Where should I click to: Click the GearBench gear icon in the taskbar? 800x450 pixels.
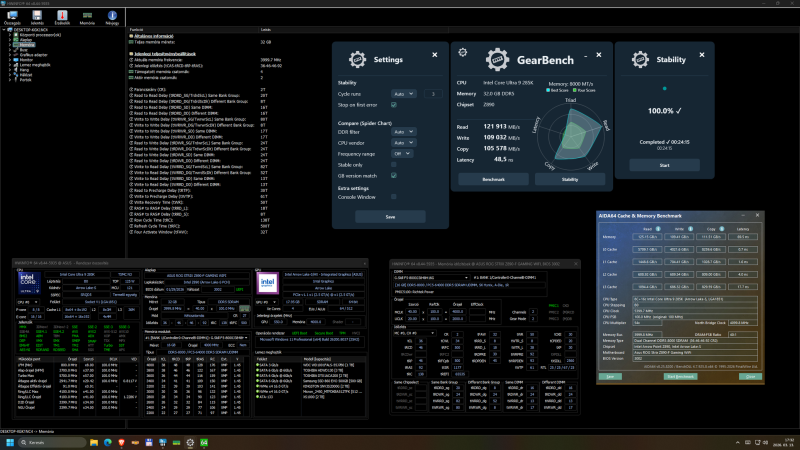pyautogui.click(x=190, y=442)
